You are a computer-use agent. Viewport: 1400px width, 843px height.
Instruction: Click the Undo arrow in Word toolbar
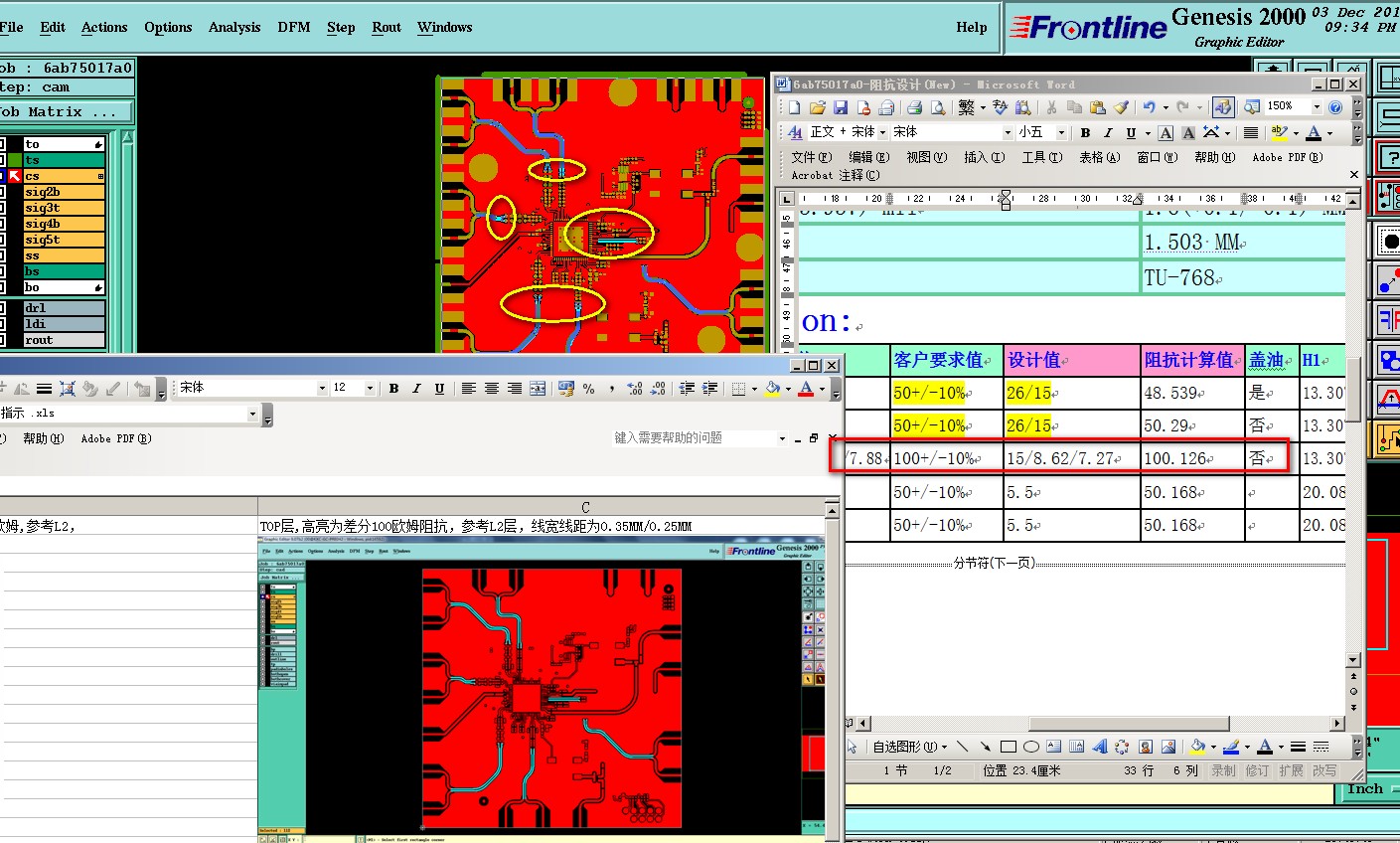(1150, 107)
